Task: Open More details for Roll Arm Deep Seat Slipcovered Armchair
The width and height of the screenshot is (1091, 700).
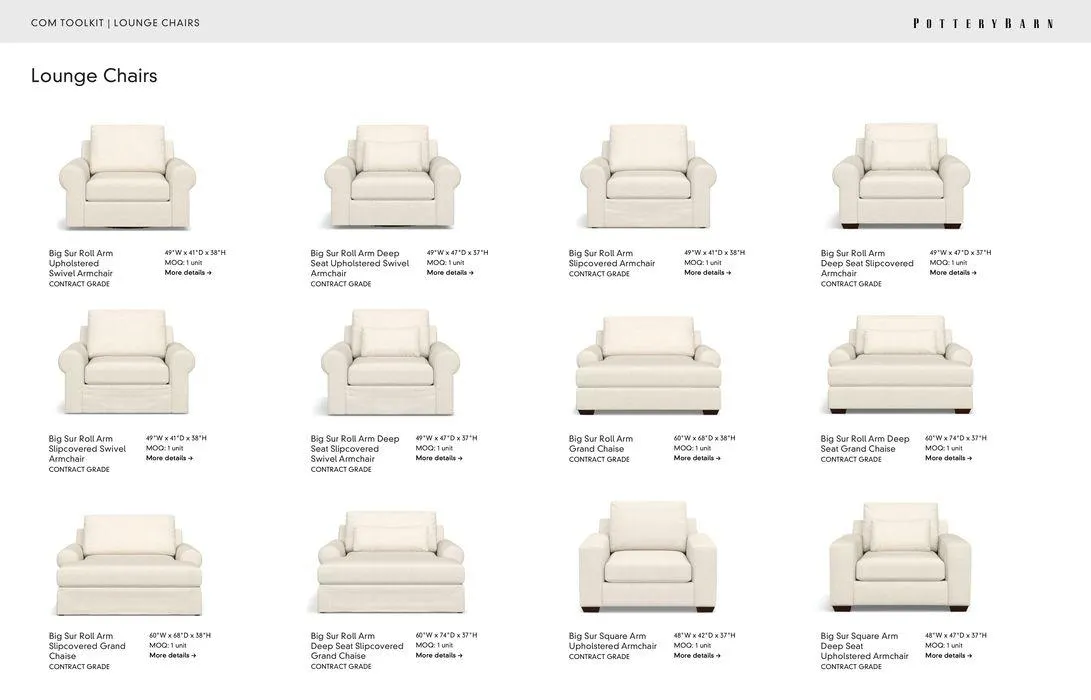Action: [x=953, y=273]
